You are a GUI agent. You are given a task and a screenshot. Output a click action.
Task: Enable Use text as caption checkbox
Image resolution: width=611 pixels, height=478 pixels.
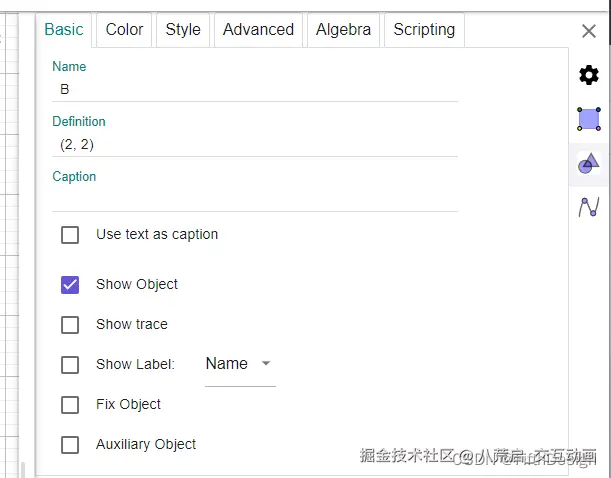(x=70, y=235)
